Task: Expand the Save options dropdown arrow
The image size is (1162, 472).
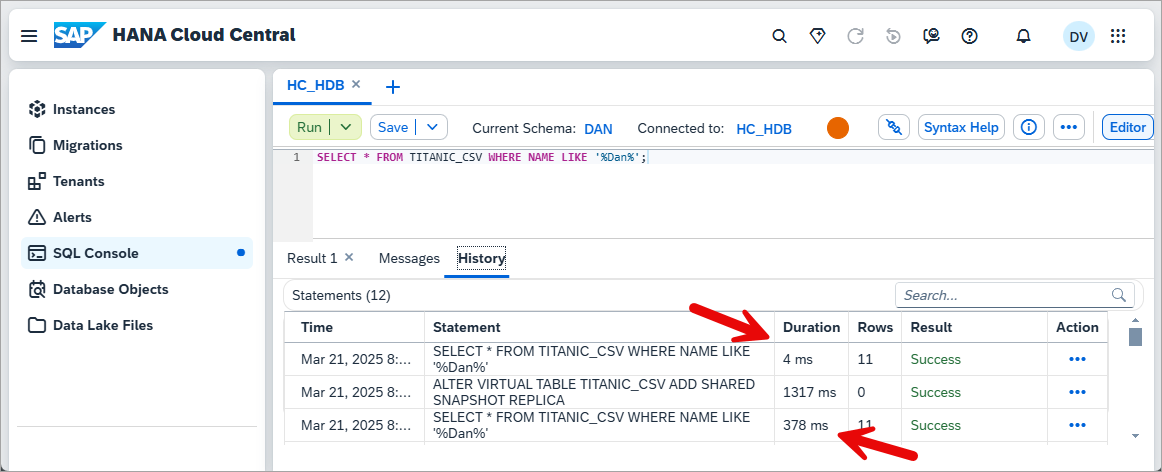Action: [433, 127]
